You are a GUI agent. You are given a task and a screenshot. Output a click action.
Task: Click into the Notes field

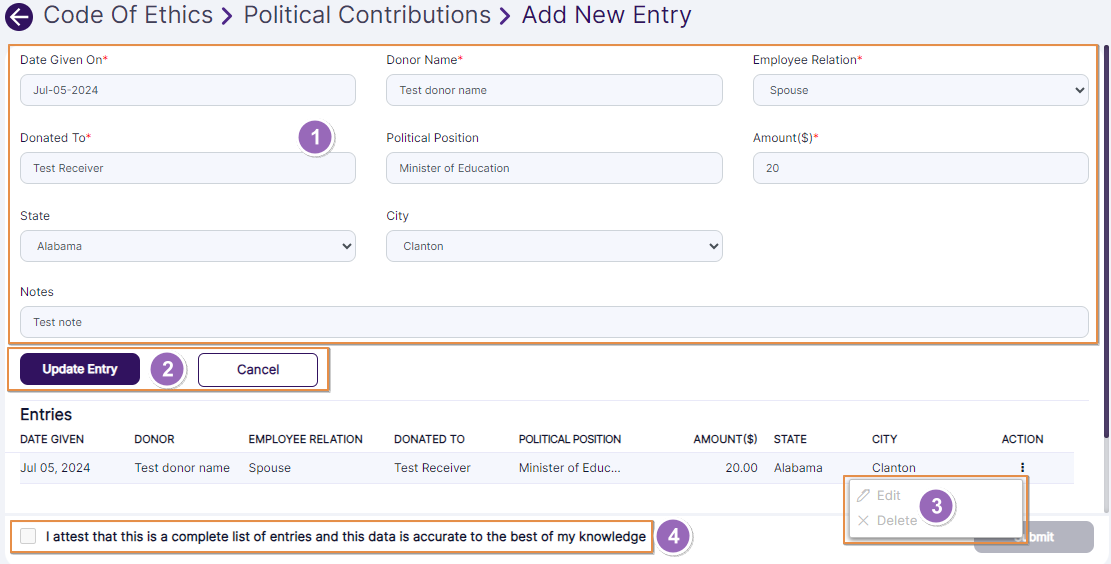pos(554,322)
